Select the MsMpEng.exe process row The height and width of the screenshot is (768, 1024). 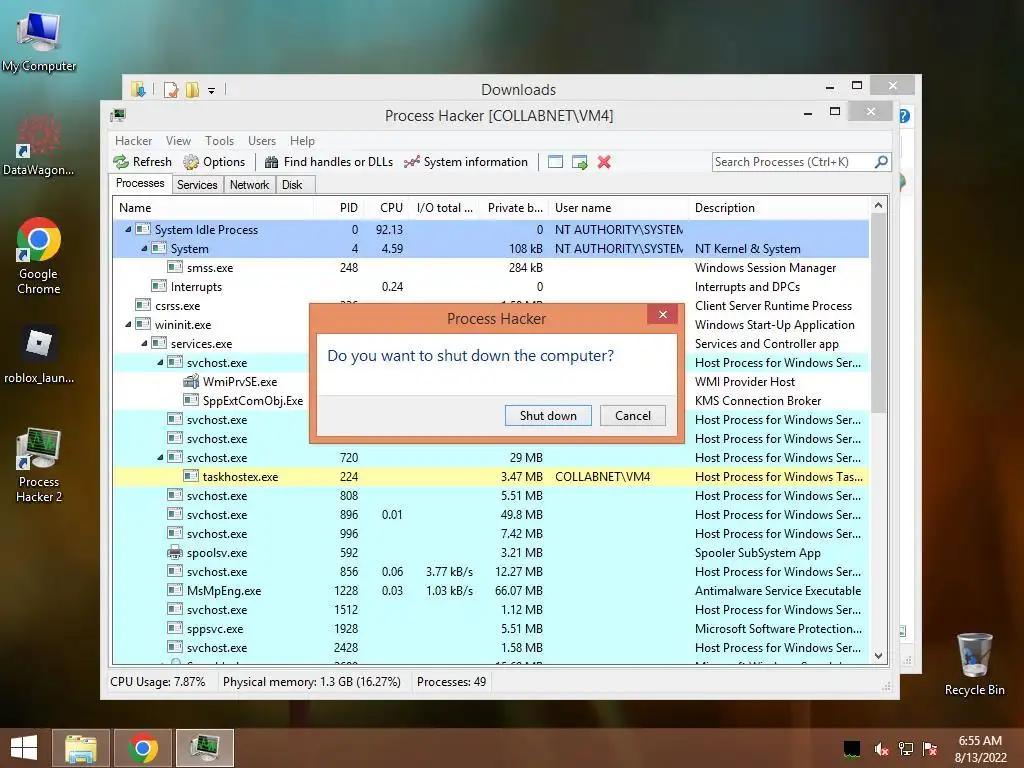tap(491, 590)
